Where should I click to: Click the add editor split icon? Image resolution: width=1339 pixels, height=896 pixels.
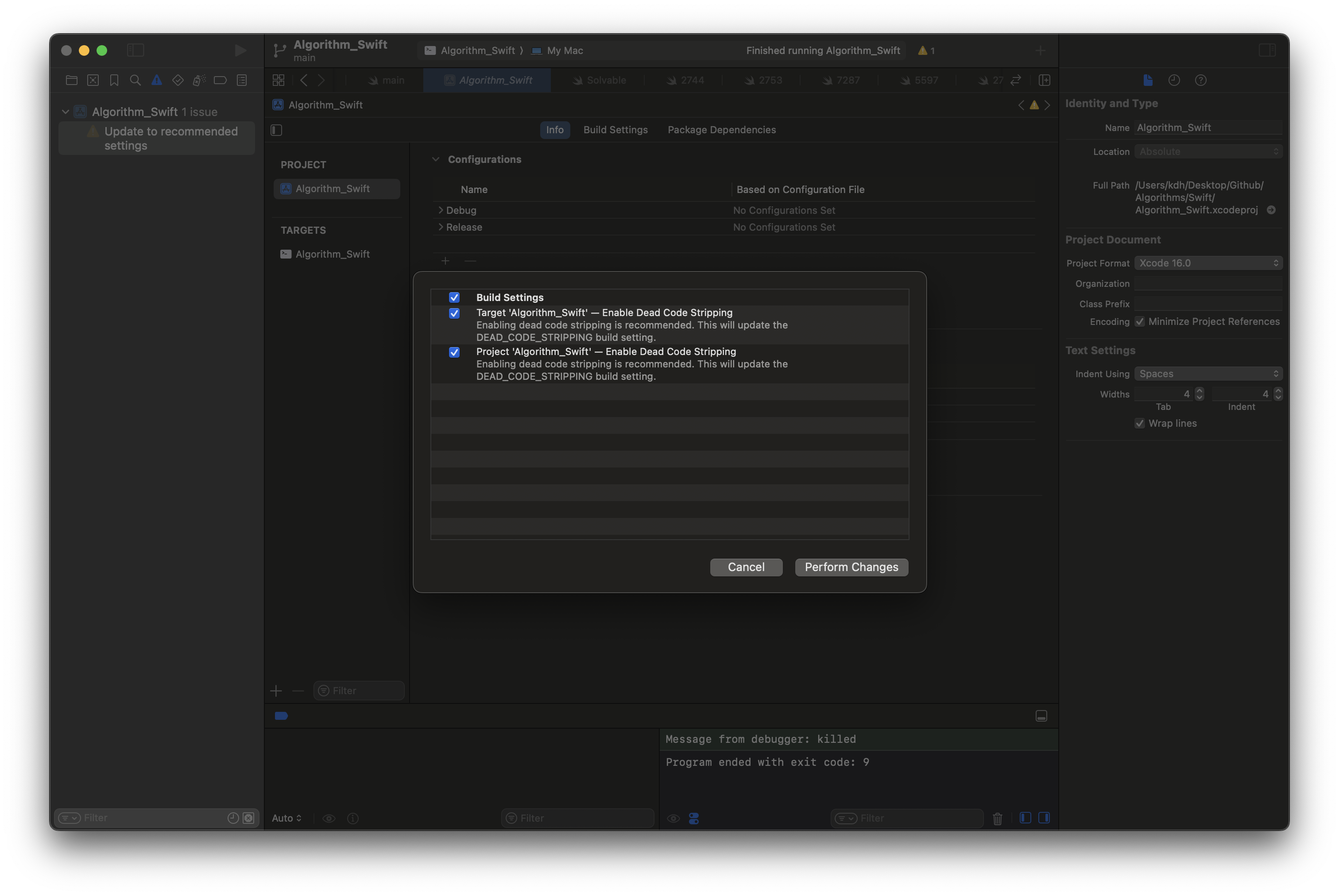[x=1044, y=81]
